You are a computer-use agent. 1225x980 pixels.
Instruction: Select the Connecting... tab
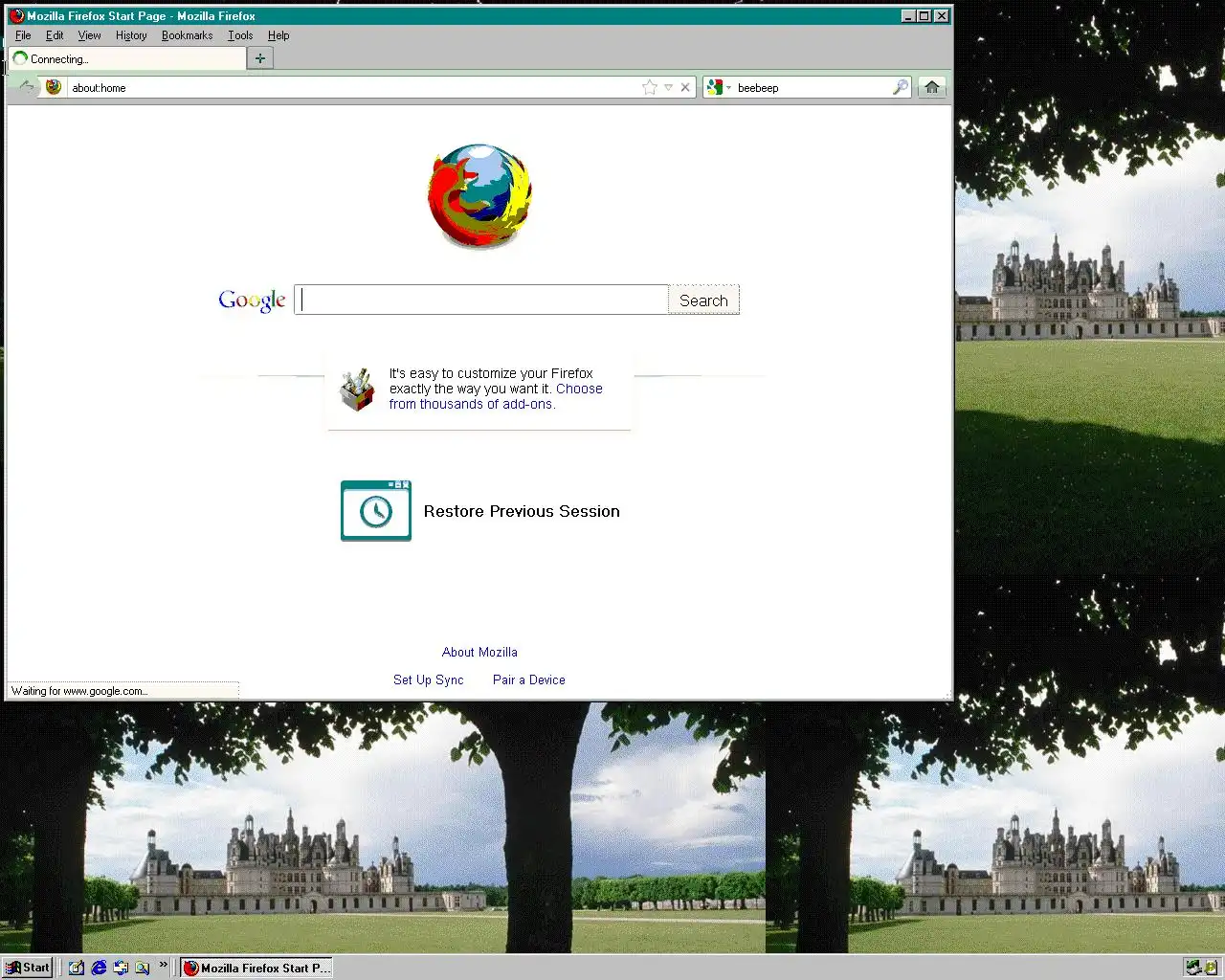126,58
